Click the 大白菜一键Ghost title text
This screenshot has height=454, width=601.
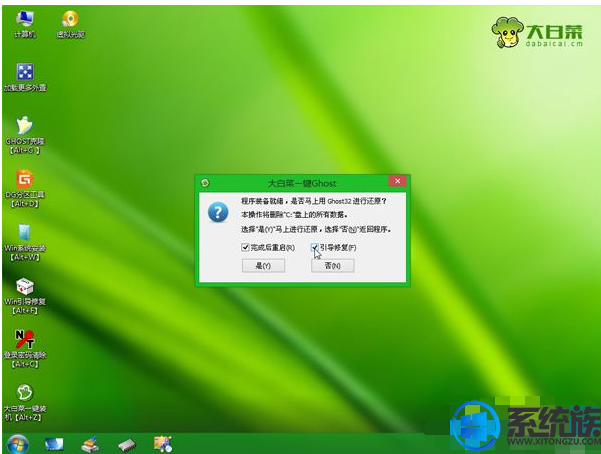click(x=302, y=183)
